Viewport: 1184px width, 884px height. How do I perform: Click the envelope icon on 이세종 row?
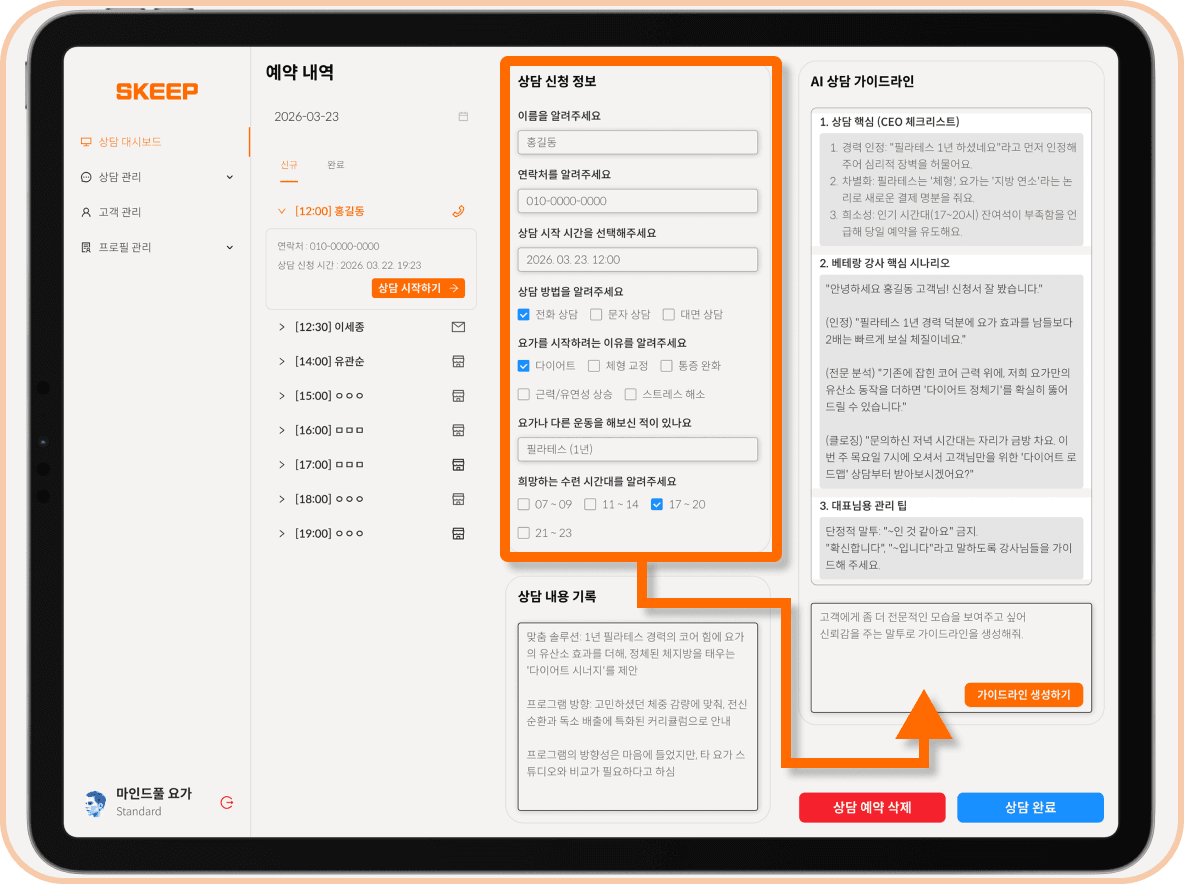click(458, 327)
